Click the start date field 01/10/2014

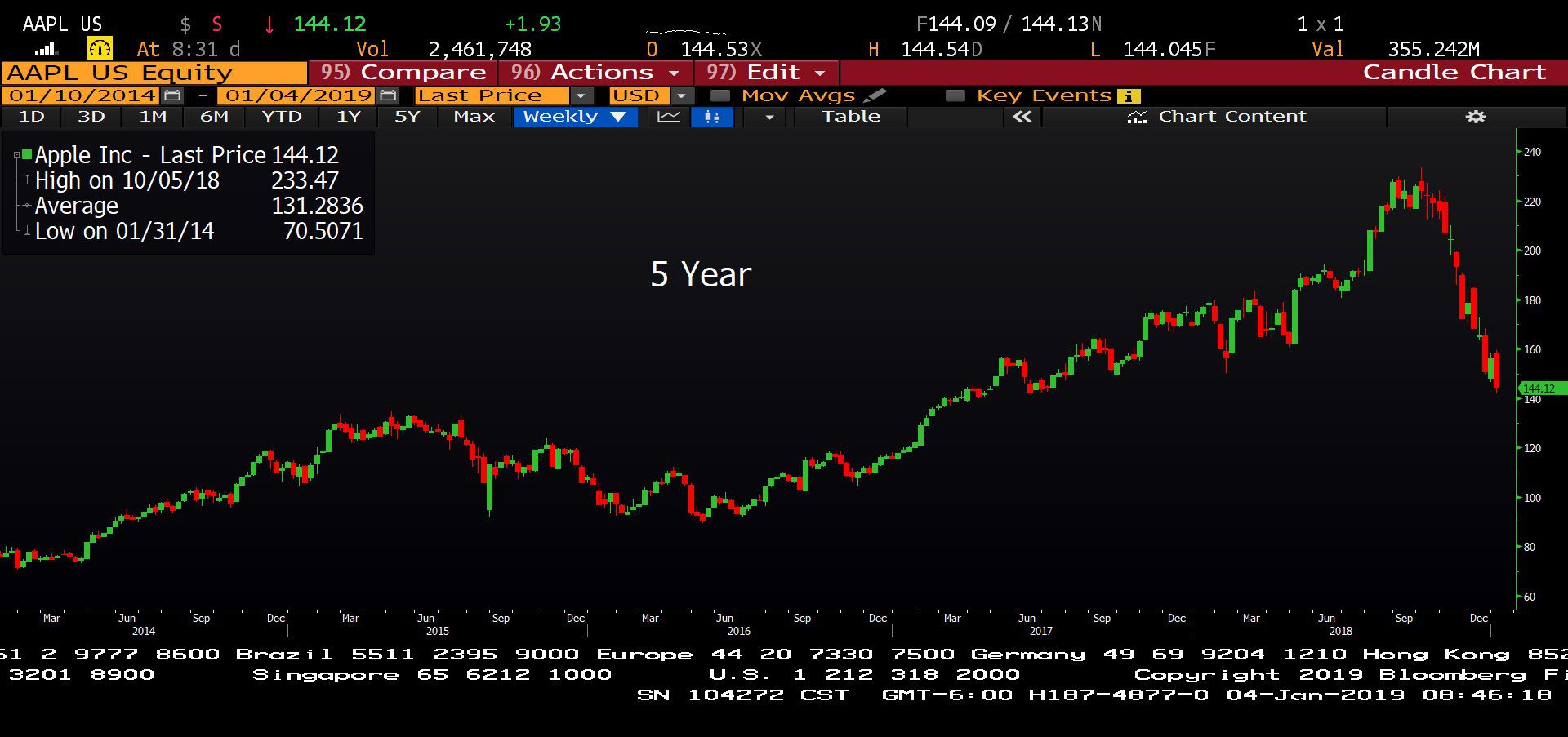point(82,95)
